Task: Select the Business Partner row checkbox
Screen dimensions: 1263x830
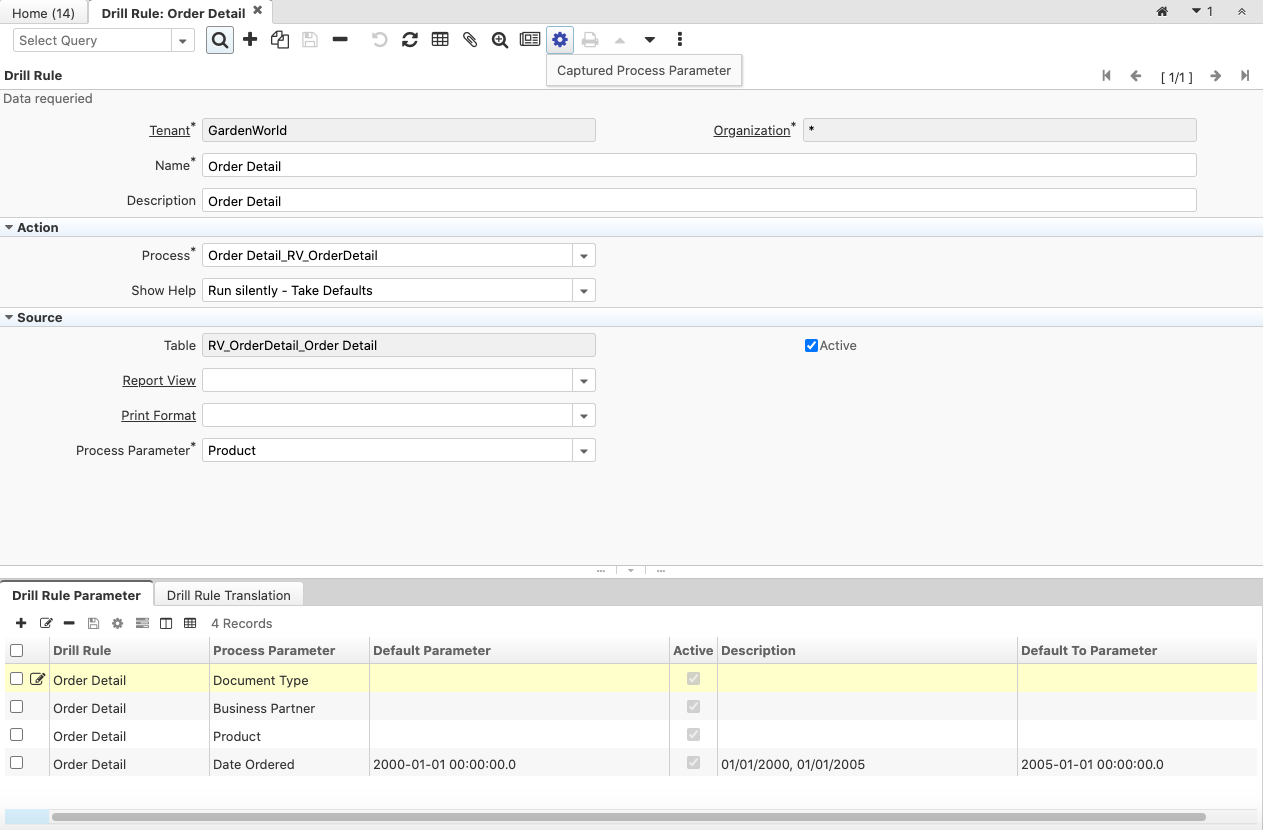Action: [x=16, y=707]
